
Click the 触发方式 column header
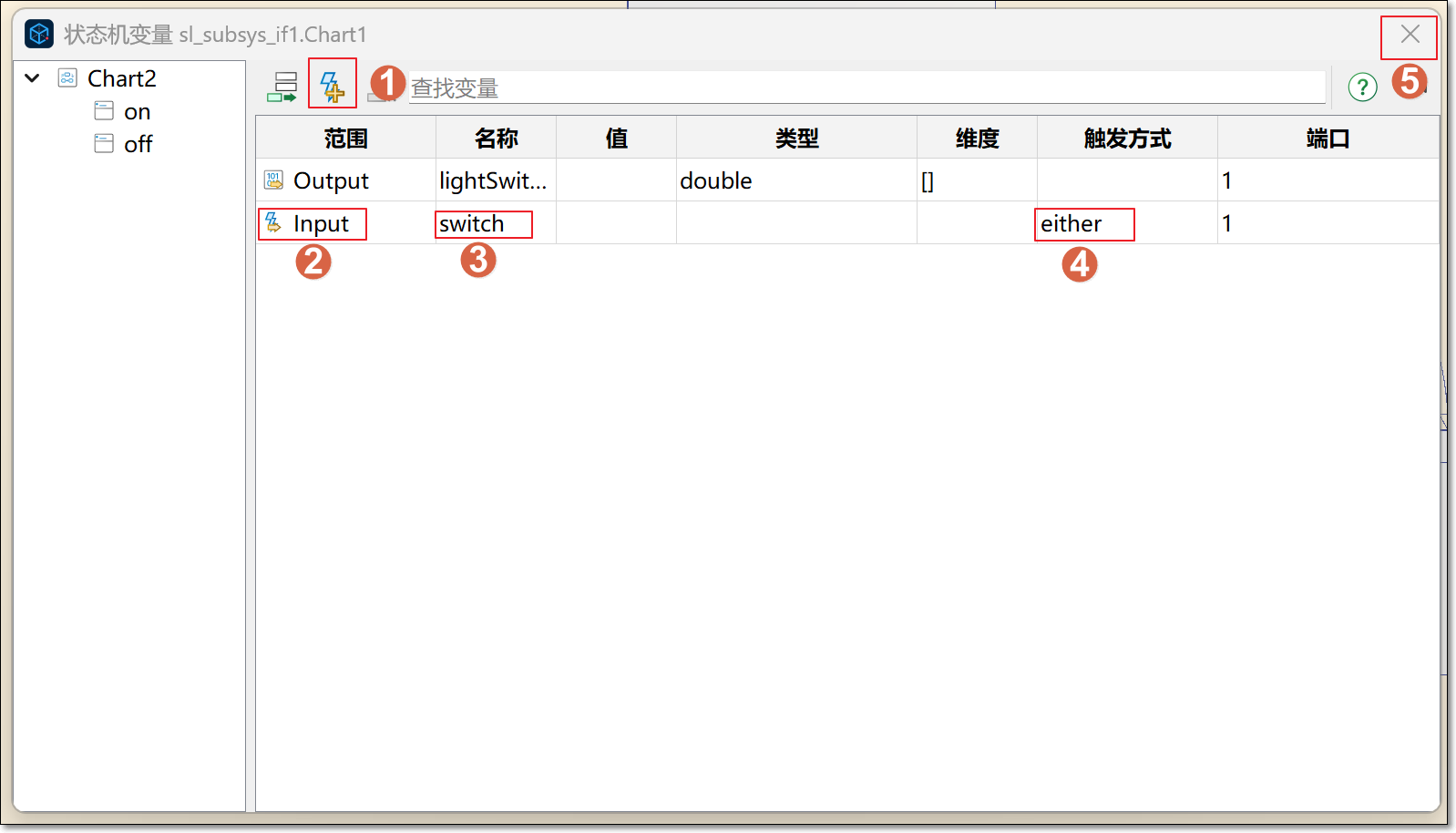pos(1127,139)
